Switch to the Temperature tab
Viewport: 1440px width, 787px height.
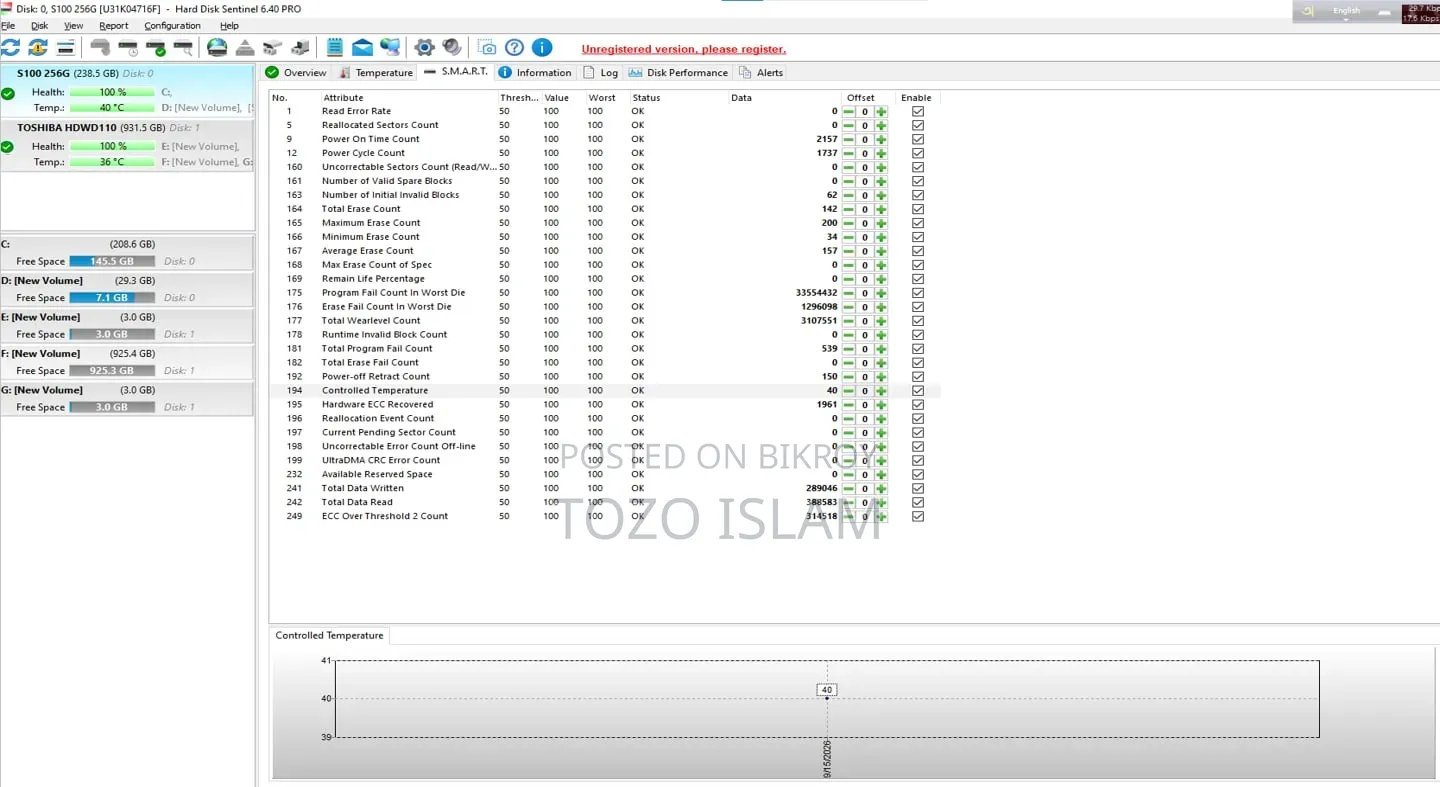point(376,73)
